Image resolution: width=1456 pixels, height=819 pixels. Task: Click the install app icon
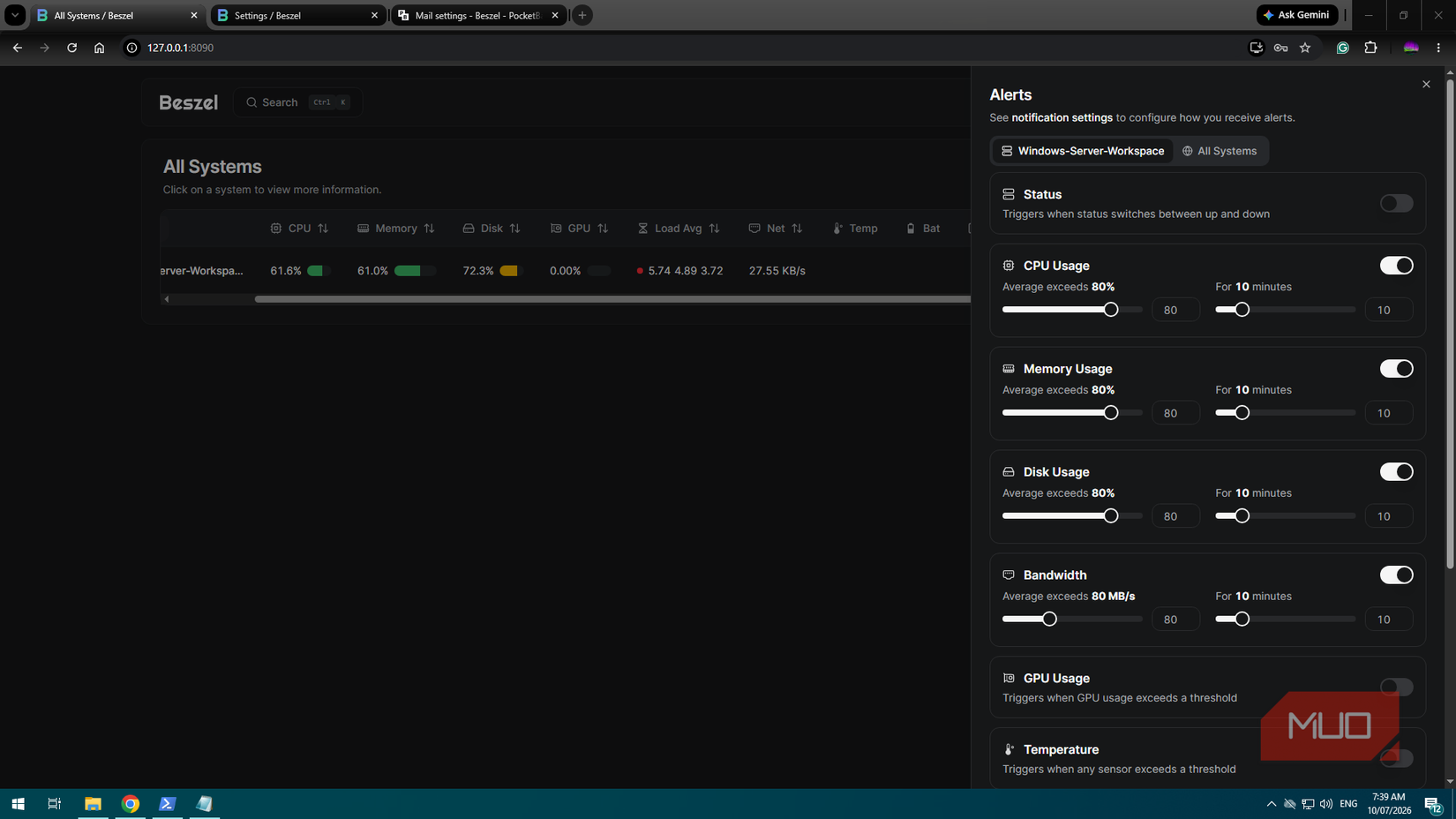[1256, 48]
